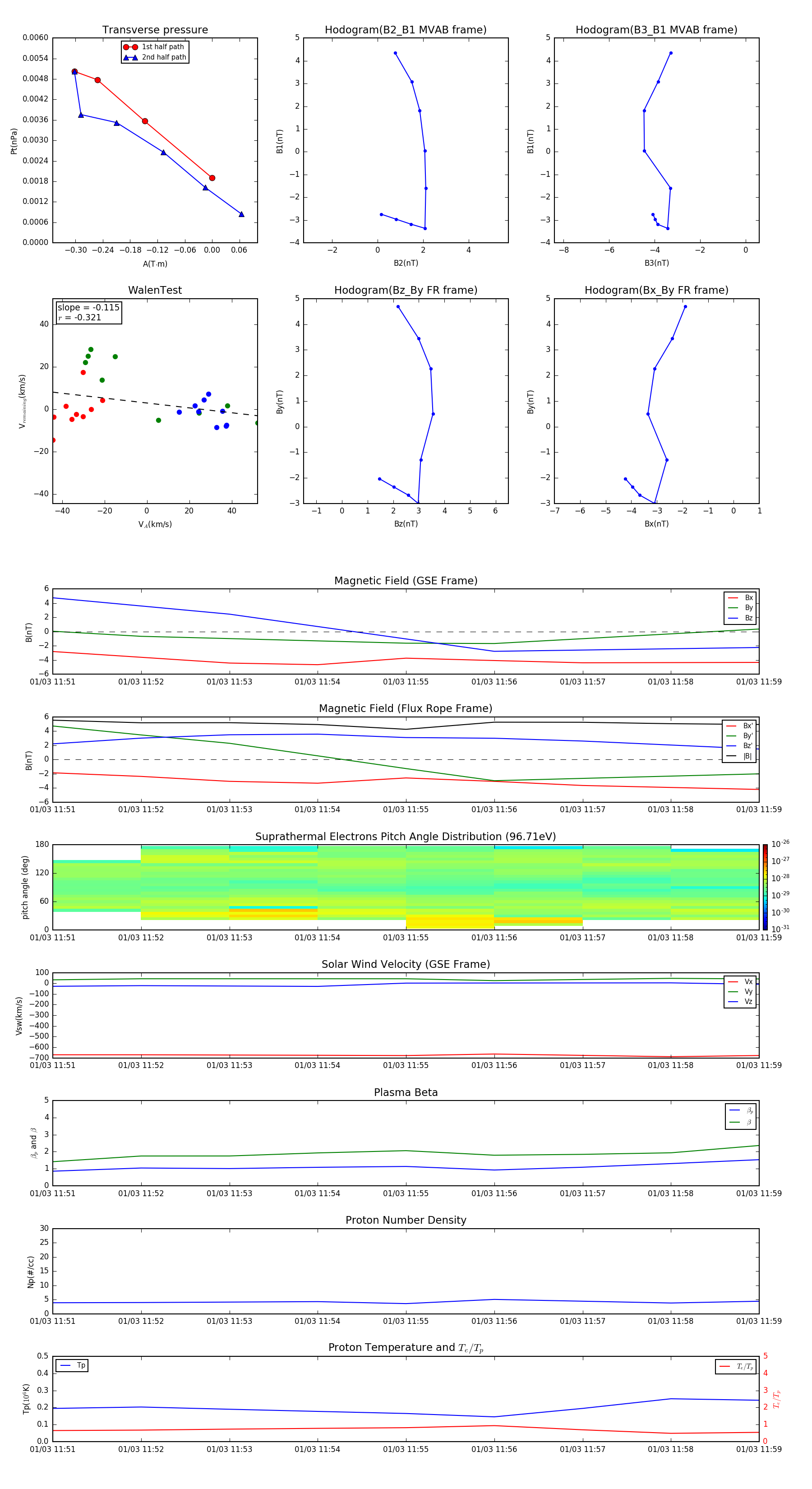
Task: Click the 'V_remaining(km/s)' axis label
Action: click(22, 401)
